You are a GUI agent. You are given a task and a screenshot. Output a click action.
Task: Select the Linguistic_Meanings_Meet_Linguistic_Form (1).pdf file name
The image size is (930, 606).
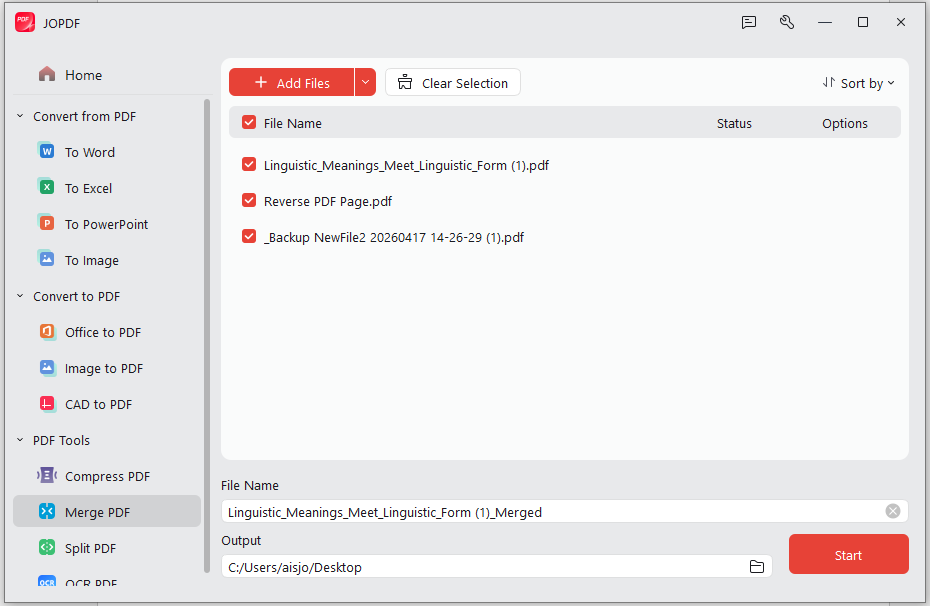click(x=406, y=165)
